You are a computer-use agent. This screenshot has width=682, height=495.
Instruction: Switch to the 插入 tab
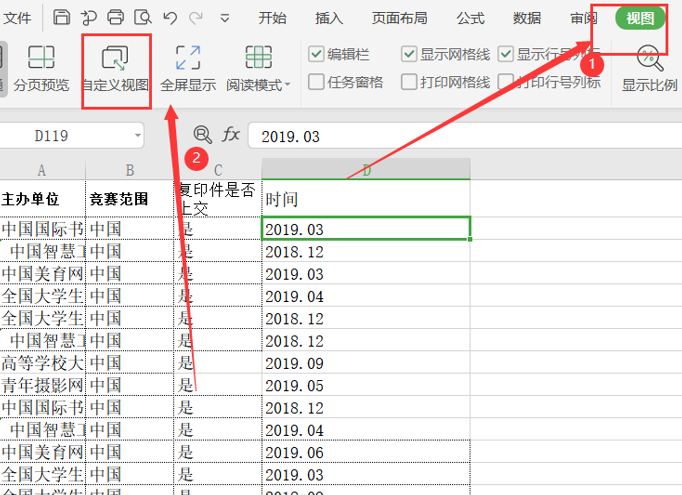tap(329, 18)
